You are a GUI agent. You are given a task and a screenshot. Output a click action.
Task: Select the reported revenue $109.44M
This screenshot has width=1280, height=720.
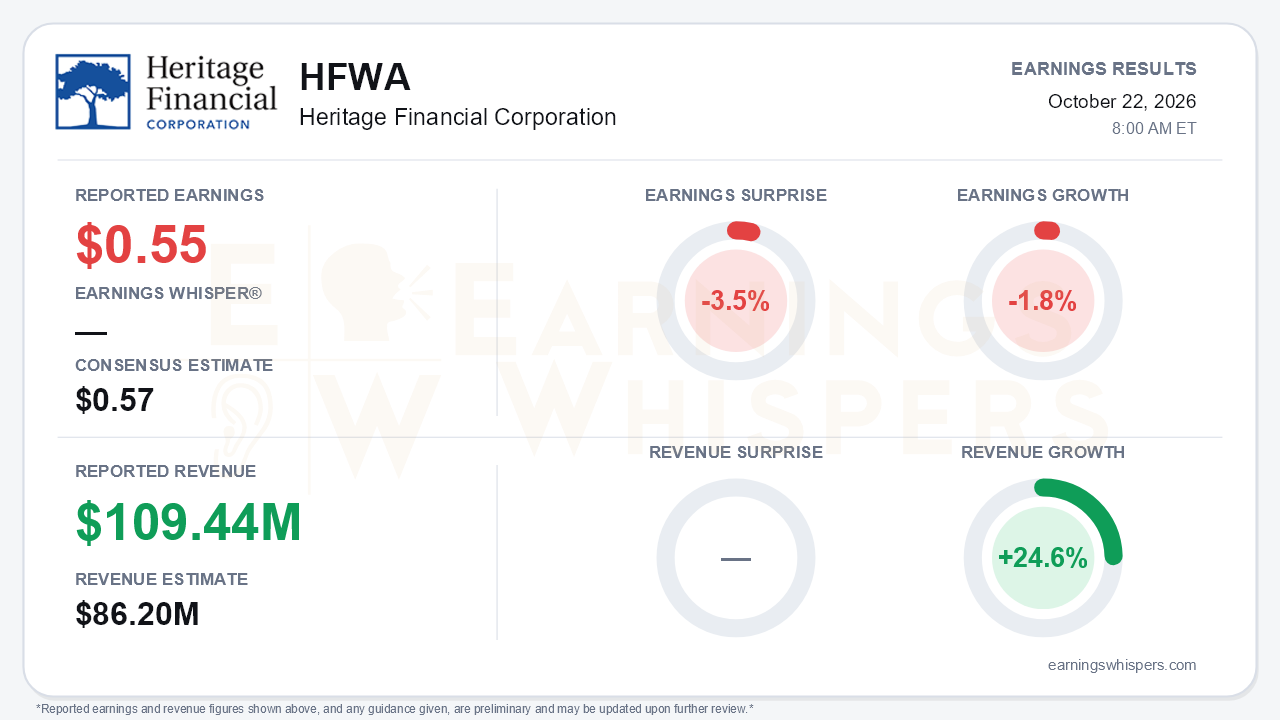[x=189, y=523]
